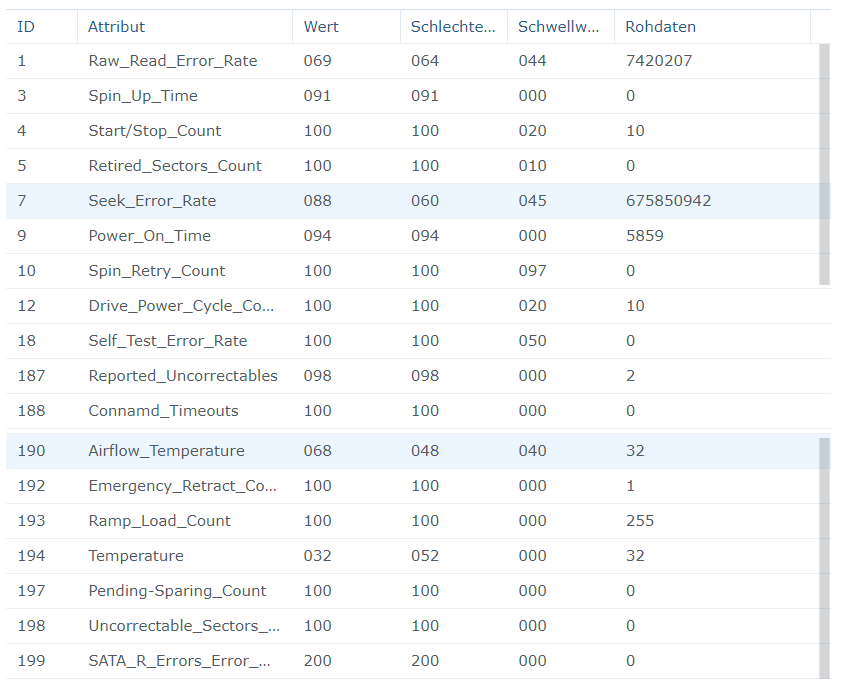Select the Airflow_Temperature attribute
The height and width of the screenshot is (687, 845).
tap(166, 451)
